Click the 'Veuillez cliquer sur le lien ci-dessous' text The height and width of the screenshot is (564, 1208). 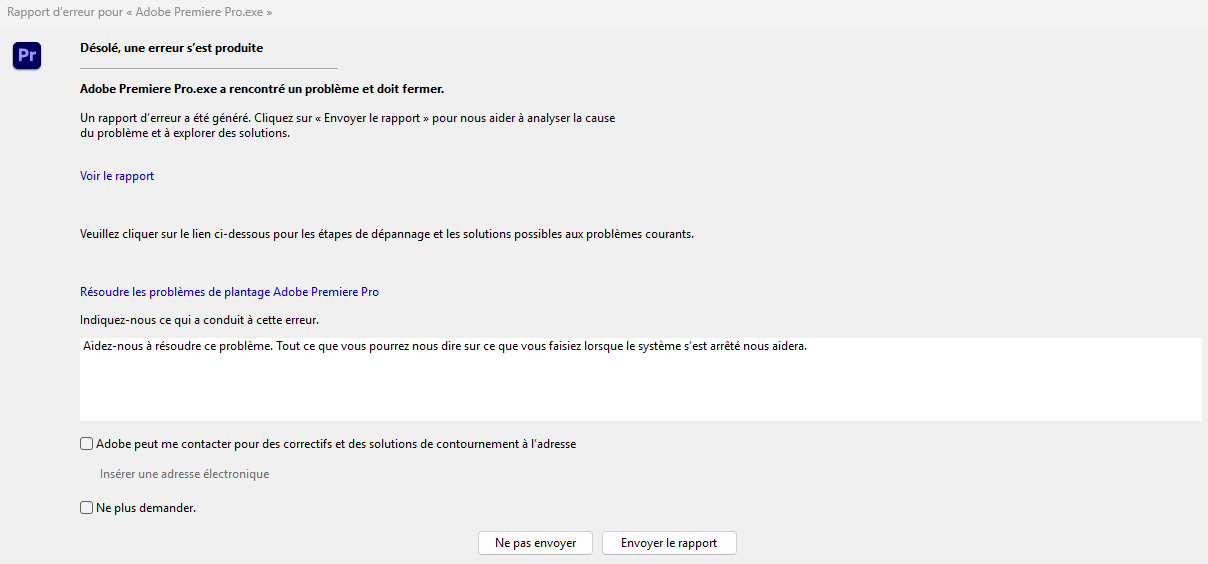pyautogui.click(x=387, y=234)
